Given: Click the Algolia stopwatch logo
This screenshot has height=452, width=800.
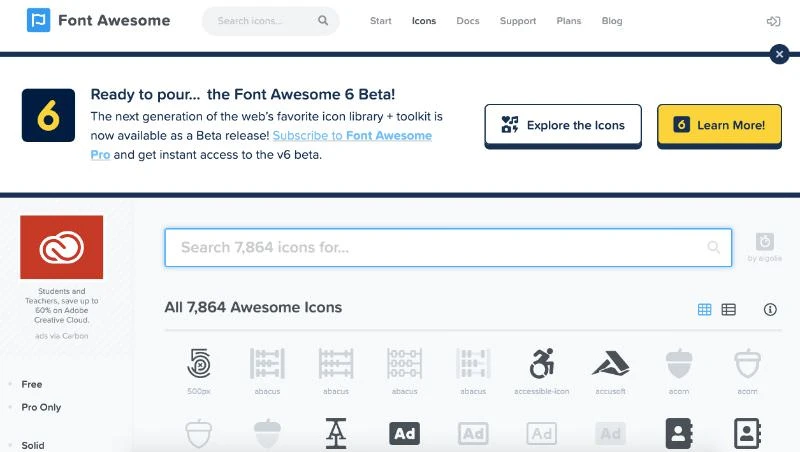Looking at the screenshot, I should point(765,242).
